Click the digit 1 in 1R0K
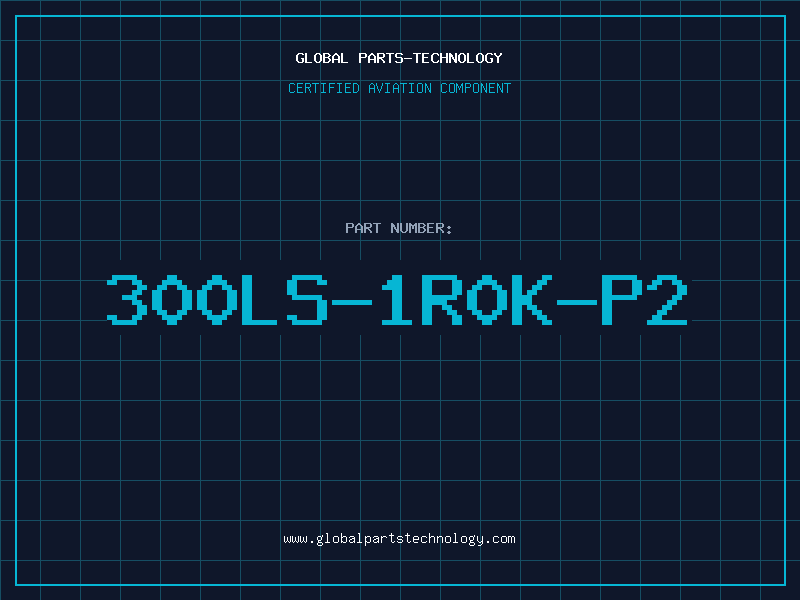The image size is (800, 600). [396, 299]
